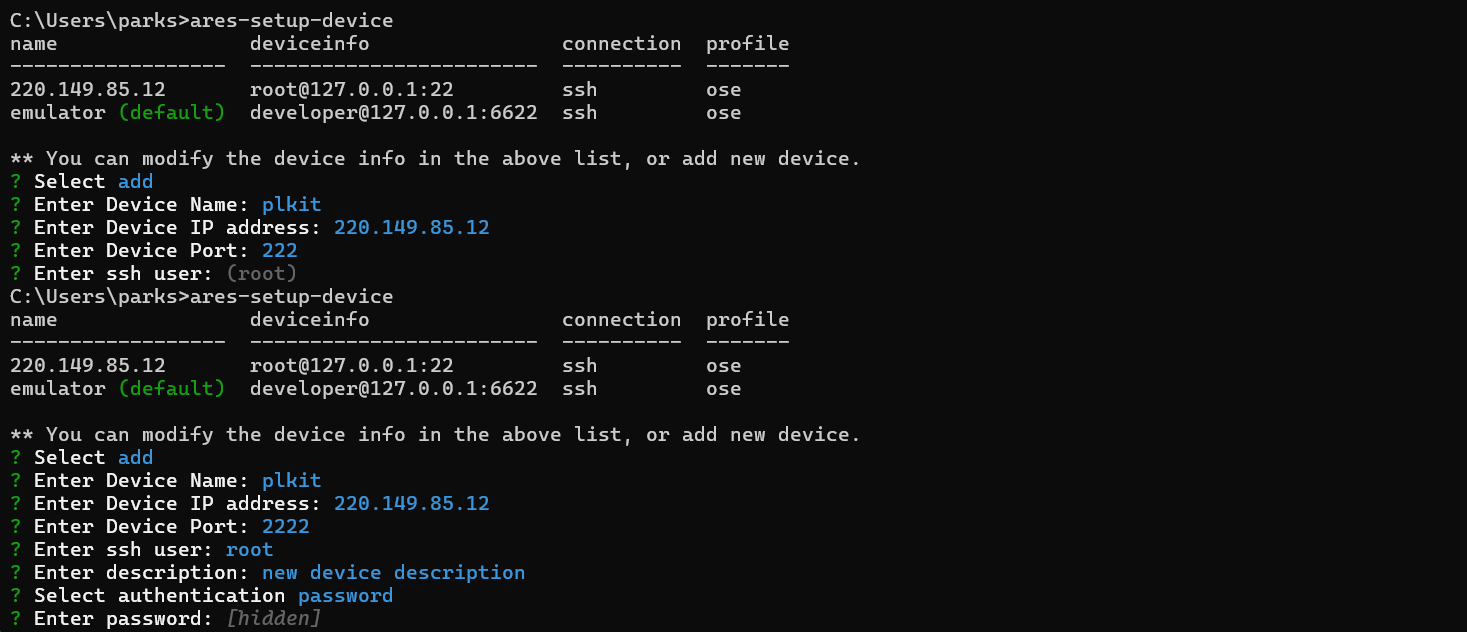
Task: Click the lower 'plkit' device name entry
Action: 291,480
